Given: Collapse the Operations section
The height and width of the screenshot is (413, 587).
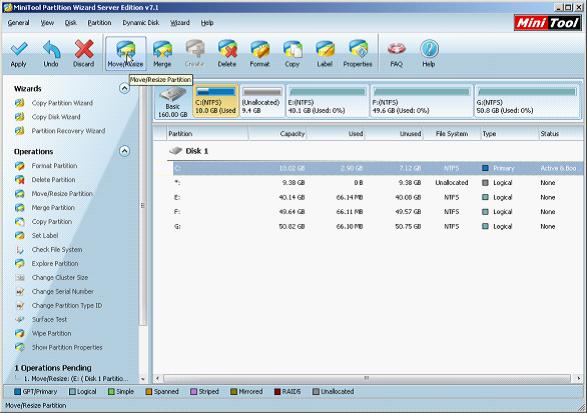Looking at the screenshot, I should (124, 151).
